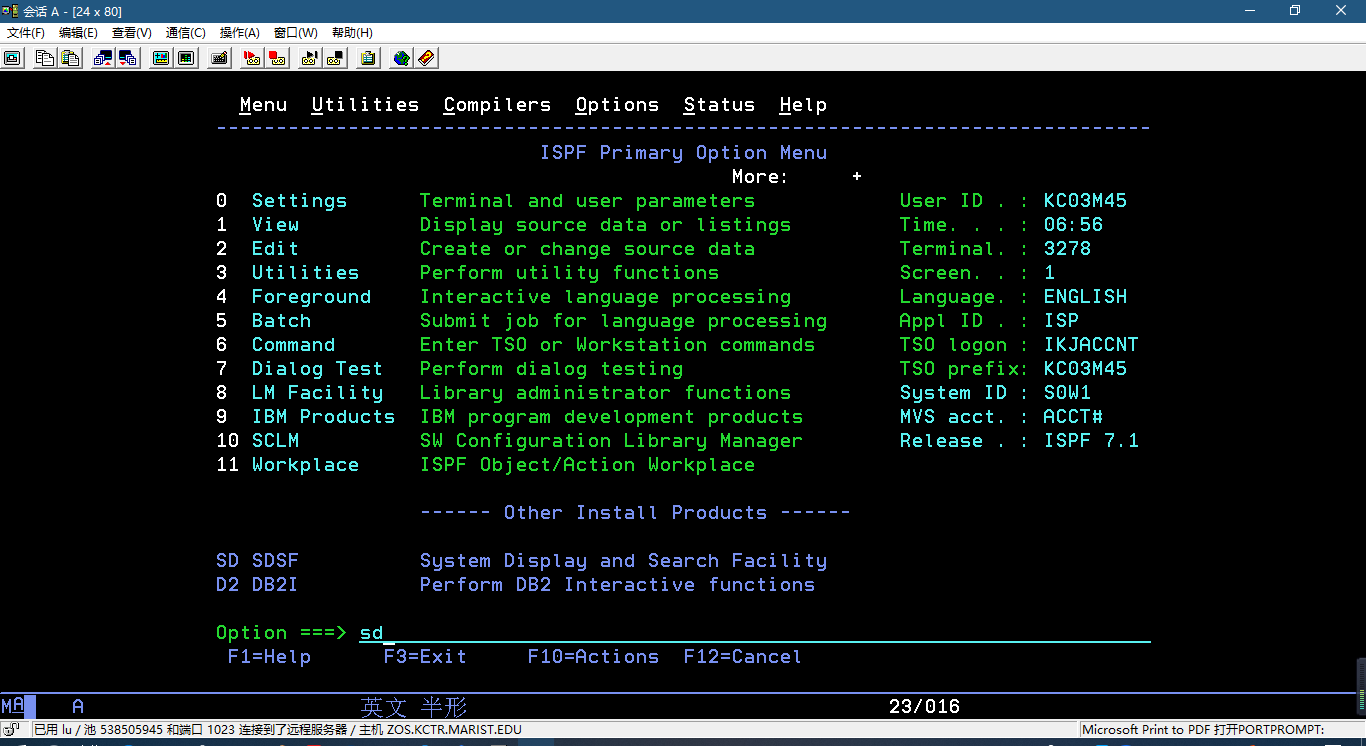Screen dimensions: 1366x746
Task: Open the ISPF Menu action bar item
Action: [x=264, y=105]
